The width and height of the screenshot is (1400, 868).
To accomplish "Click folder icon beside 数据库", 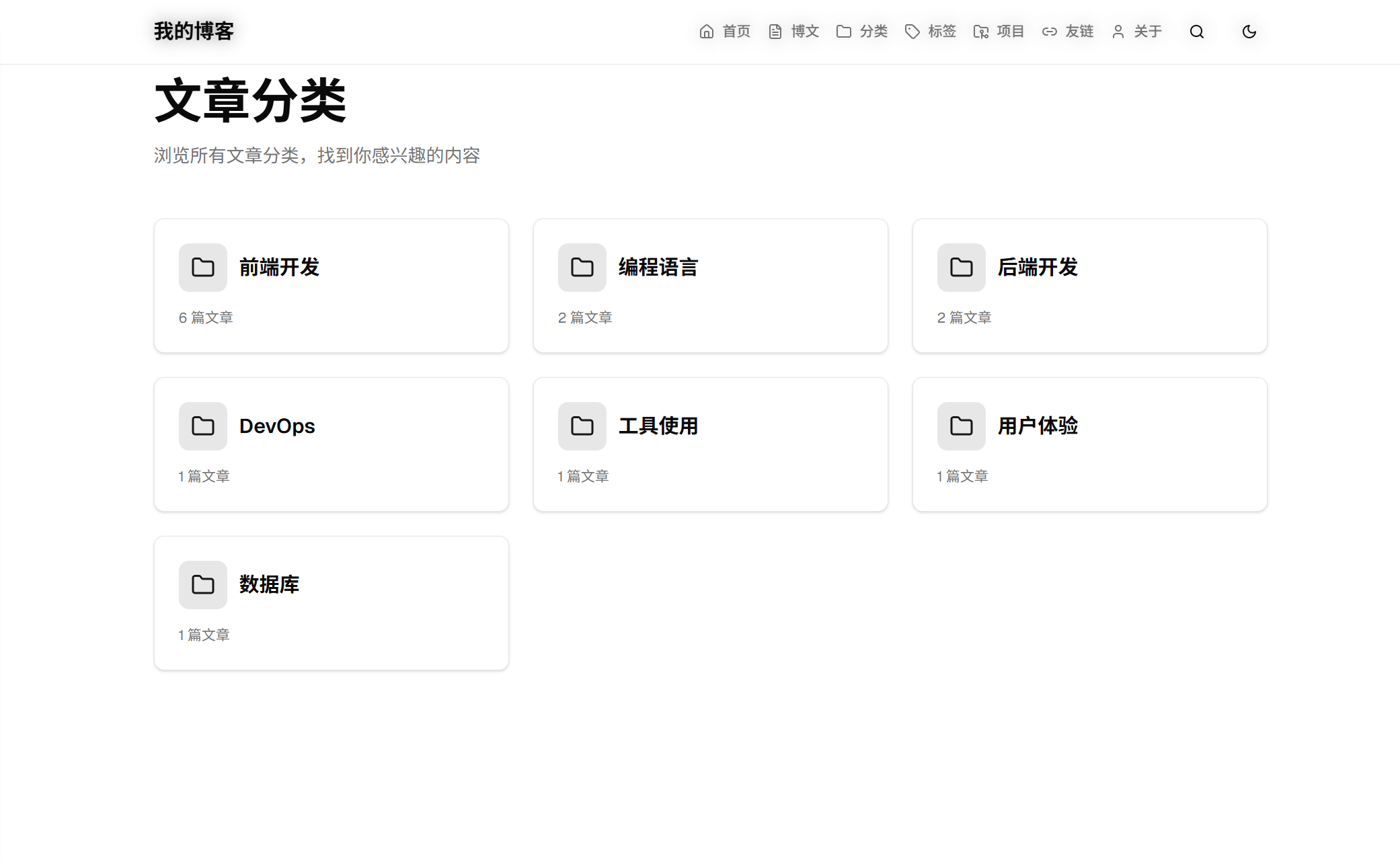I will coord(202,585).
